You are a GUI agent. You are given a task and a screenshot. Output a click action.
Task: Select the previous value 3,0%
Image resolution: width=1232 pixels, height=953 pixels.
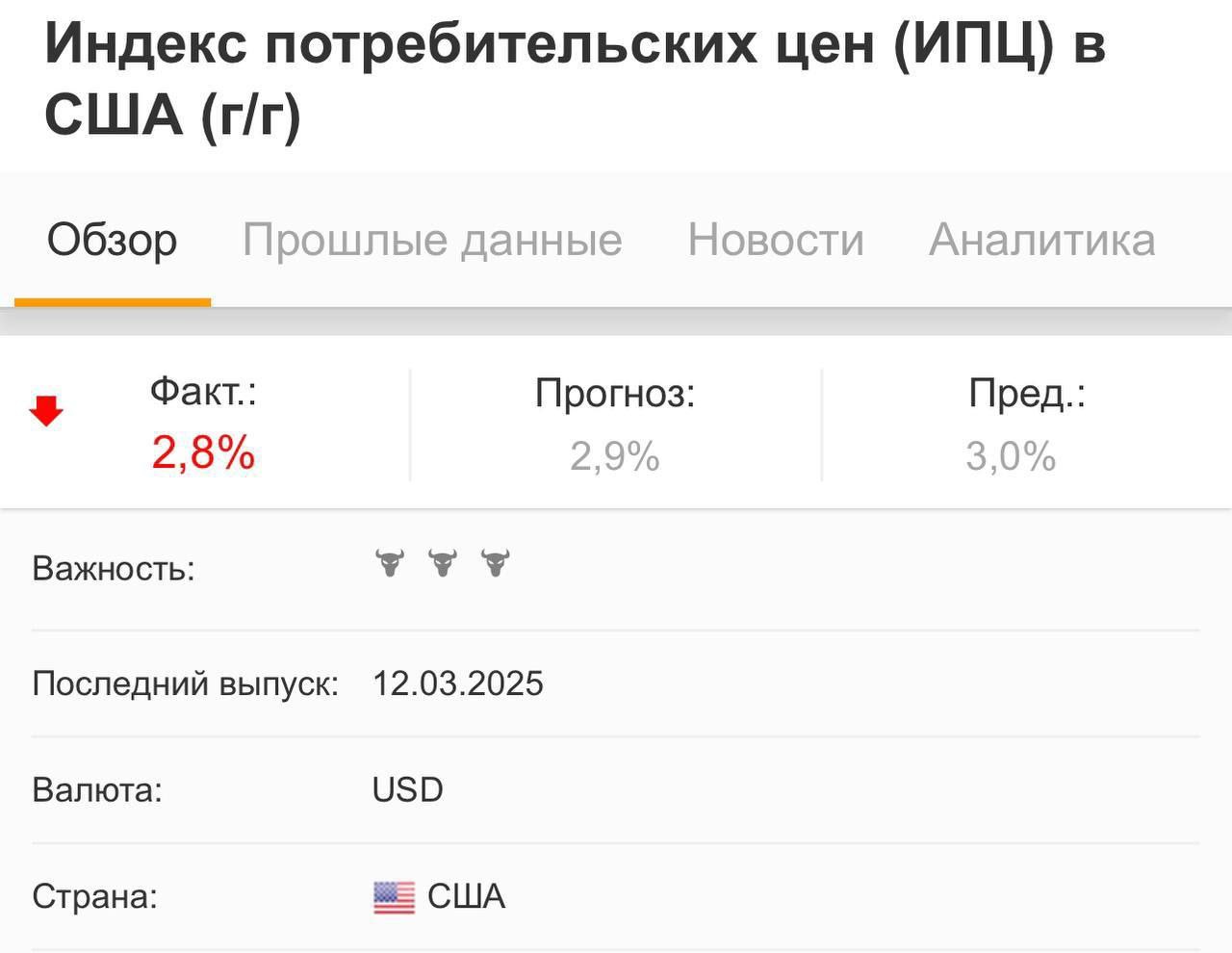point(1011,455)
